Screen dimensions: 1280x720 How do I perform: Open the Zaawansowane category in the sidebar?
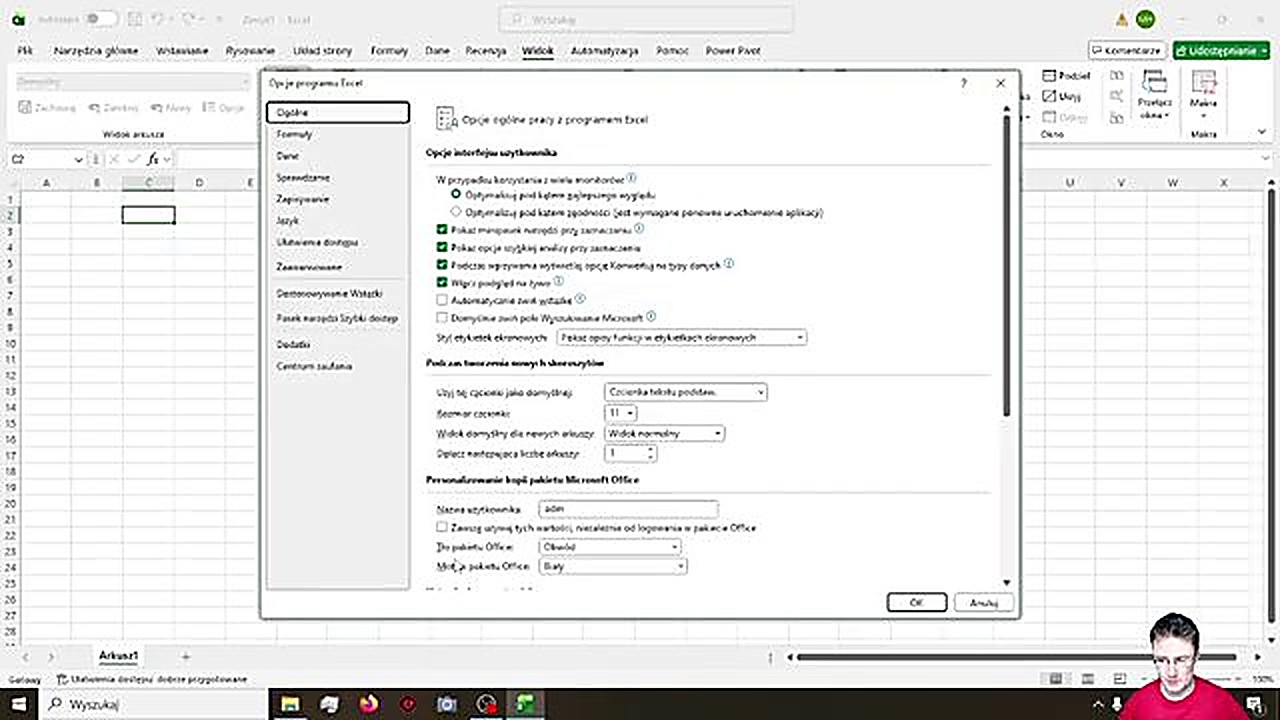click(x=309, y=267)
